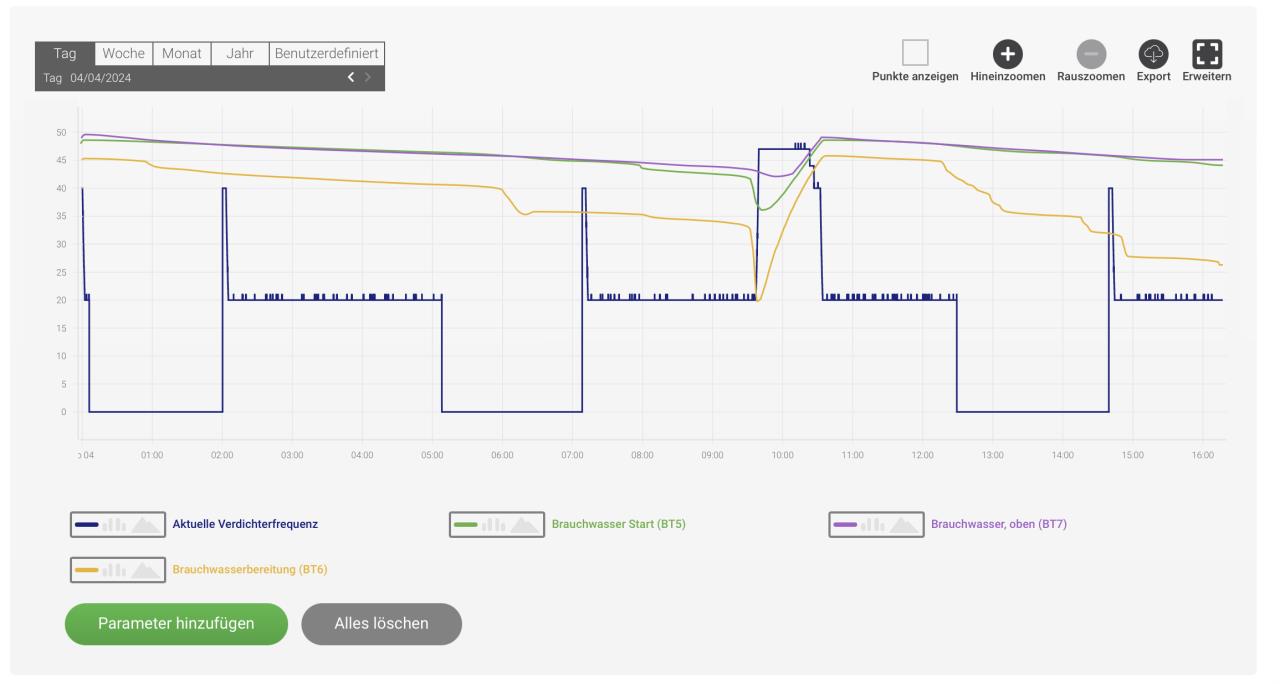Image resolution: width=1280 pixels, height=684 pixels.
Task: Expand chart with Erweitern fullscreen icon
Action: click(x=1207, y=54)
